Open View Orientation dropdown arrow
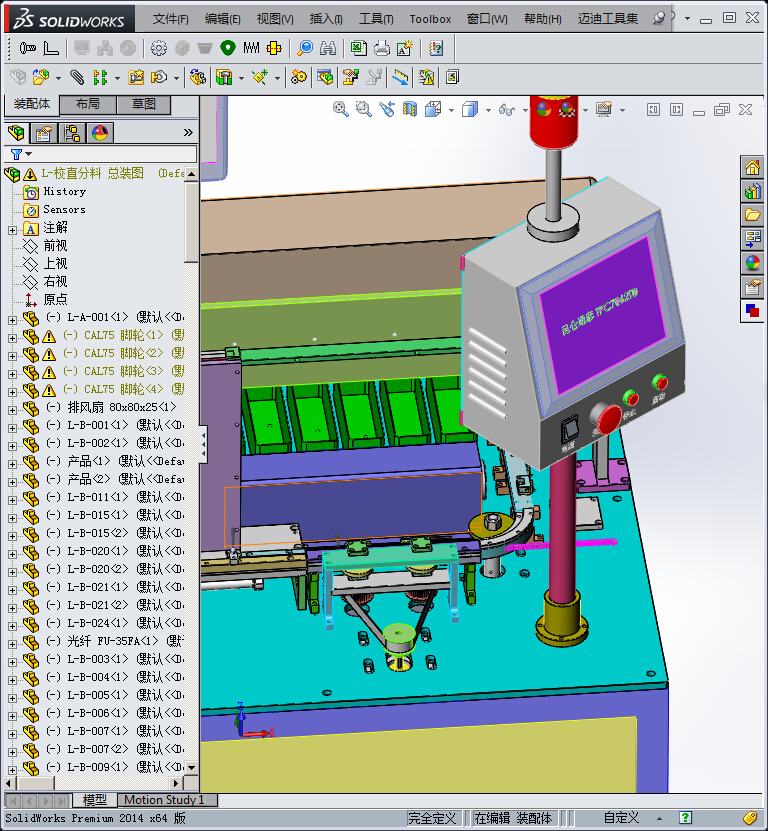The width and height of the screenshot is (768, 831). [x=451, y=110]
